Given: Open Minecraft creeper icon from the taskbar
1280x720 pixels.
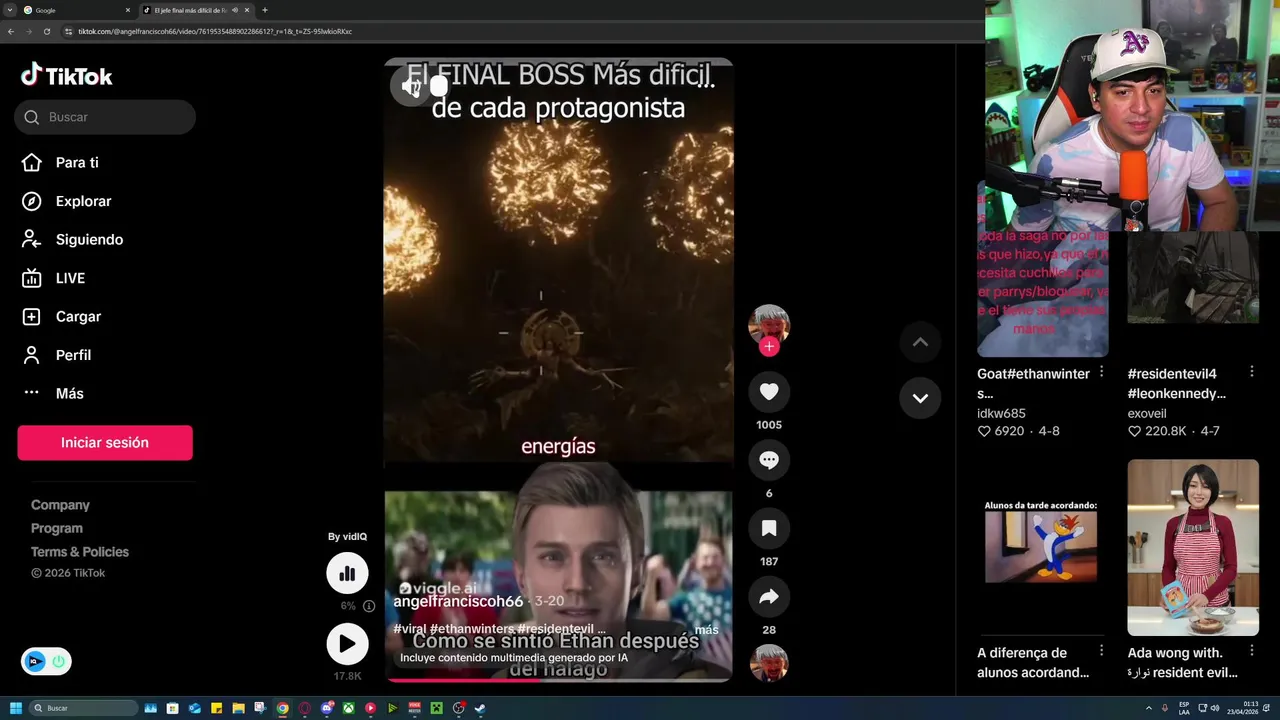Looking at the screenshot, I should tap(436, 708).
